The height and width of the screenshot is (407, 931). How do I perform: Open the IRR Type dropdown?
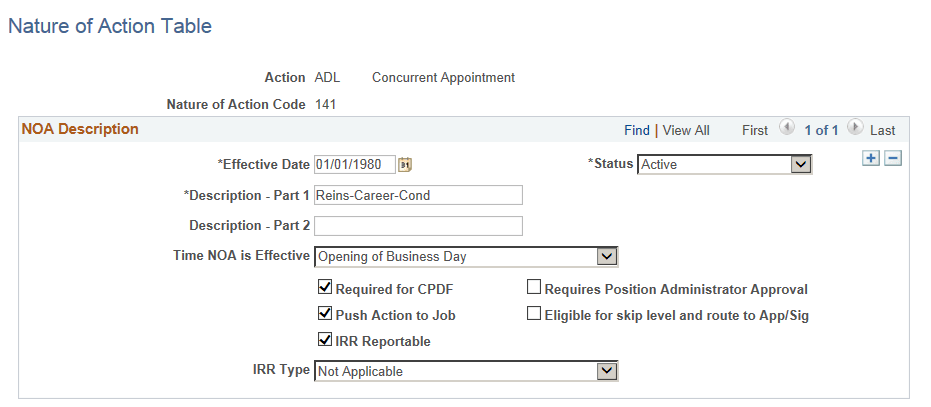pyautogui.click(x=466, y=371)
